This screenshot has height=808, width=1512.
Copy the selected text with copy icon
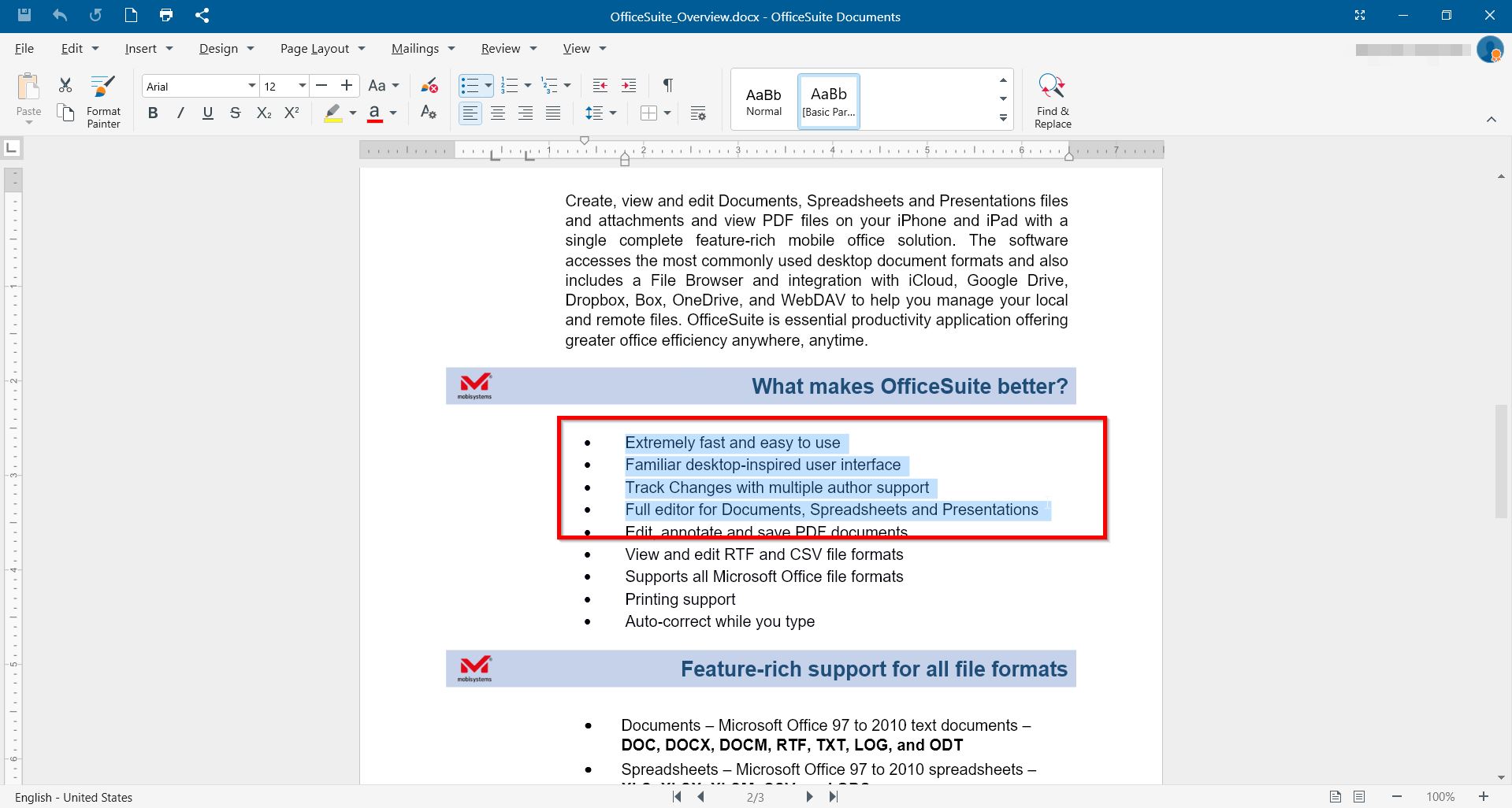(65, 113)
